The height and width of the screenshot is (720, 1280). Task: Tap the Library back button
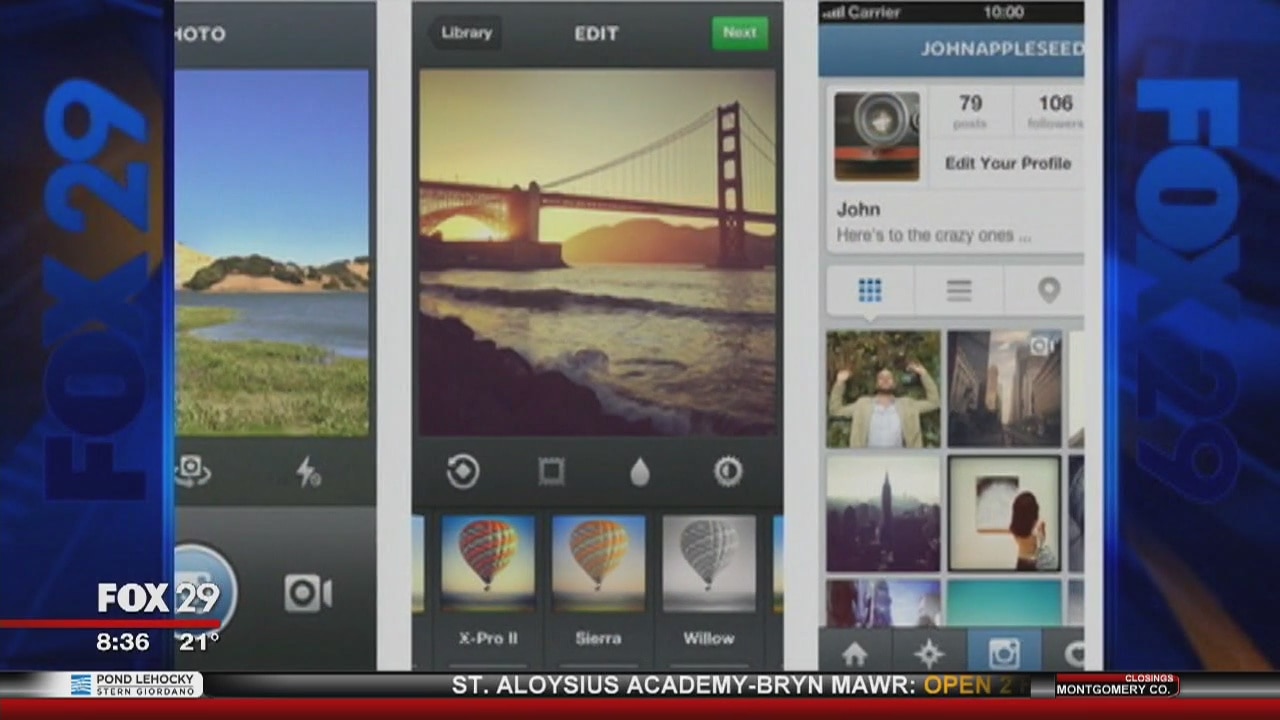466,33
